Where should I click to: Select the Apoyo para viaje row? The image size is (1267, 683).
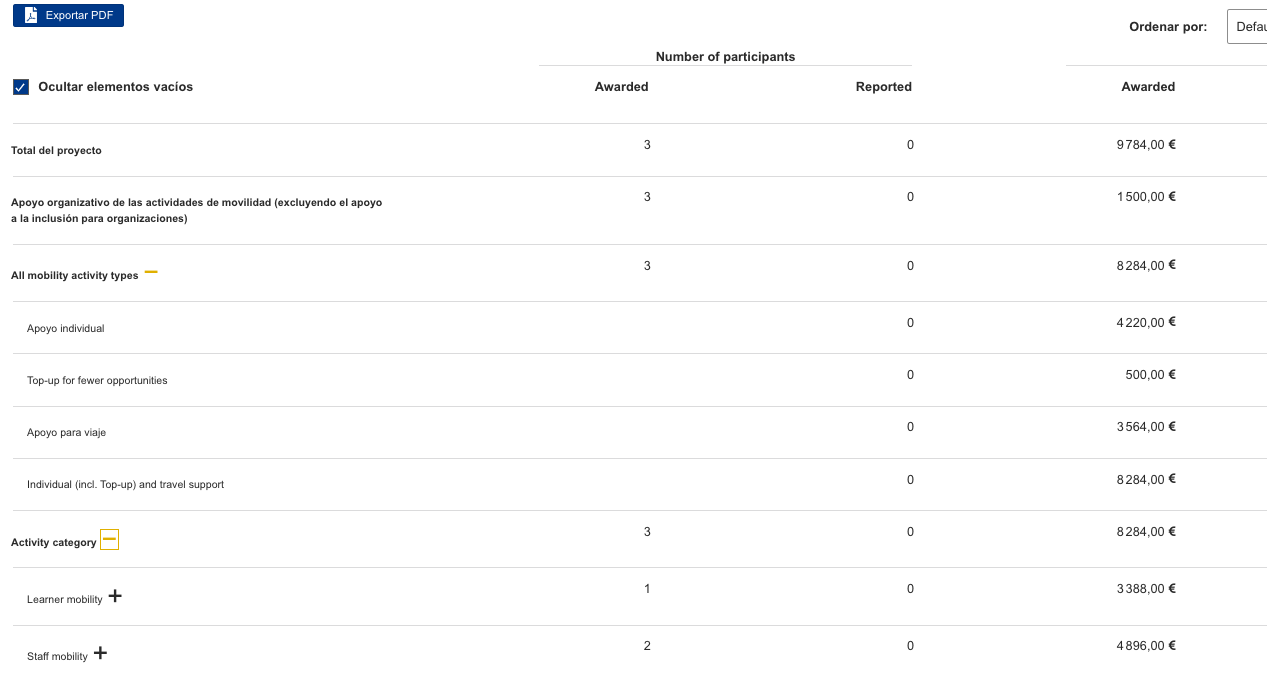coord(66,433)
